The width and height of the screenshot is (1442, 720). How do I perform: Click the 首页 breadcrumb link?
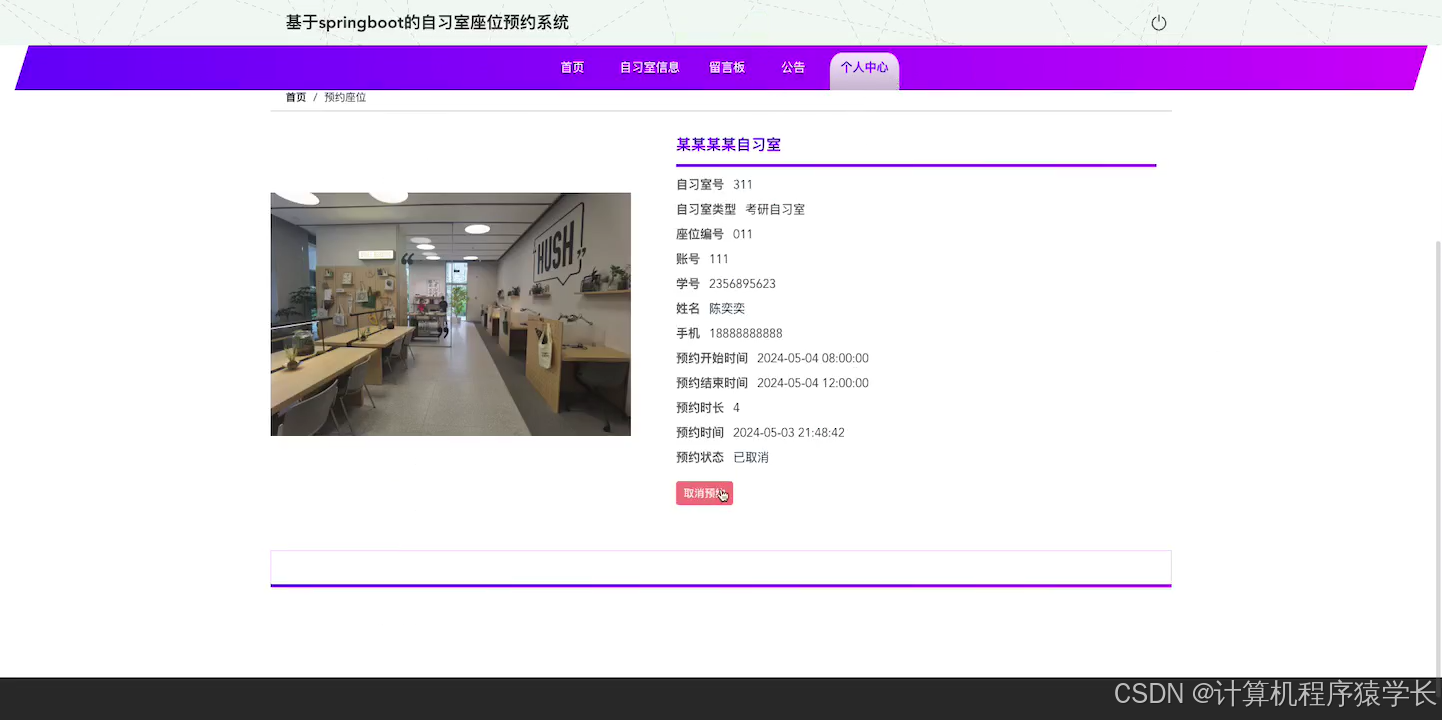295,96
